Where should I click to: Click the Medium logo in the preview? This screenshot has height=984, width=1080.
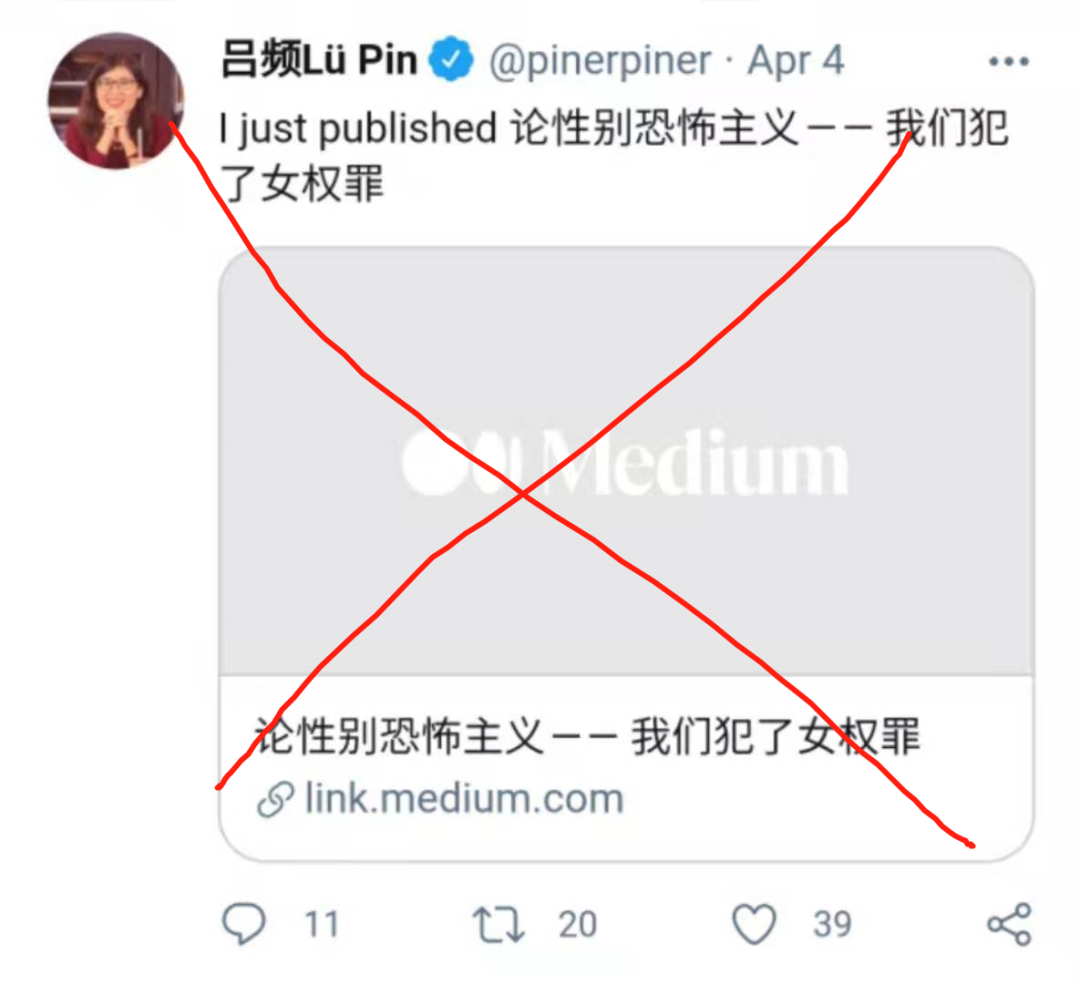click(625, 461)
